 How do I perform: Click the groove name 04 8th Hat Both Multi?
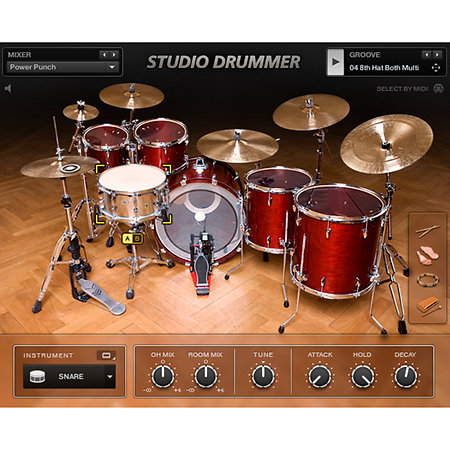[x=384, y=68]
